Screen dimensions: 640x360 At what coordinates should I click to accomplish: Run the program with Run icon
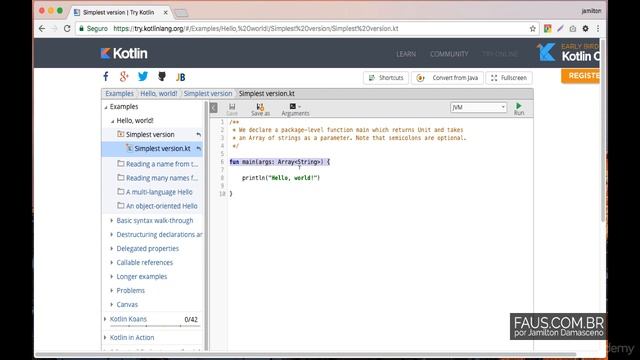(519, 109)
